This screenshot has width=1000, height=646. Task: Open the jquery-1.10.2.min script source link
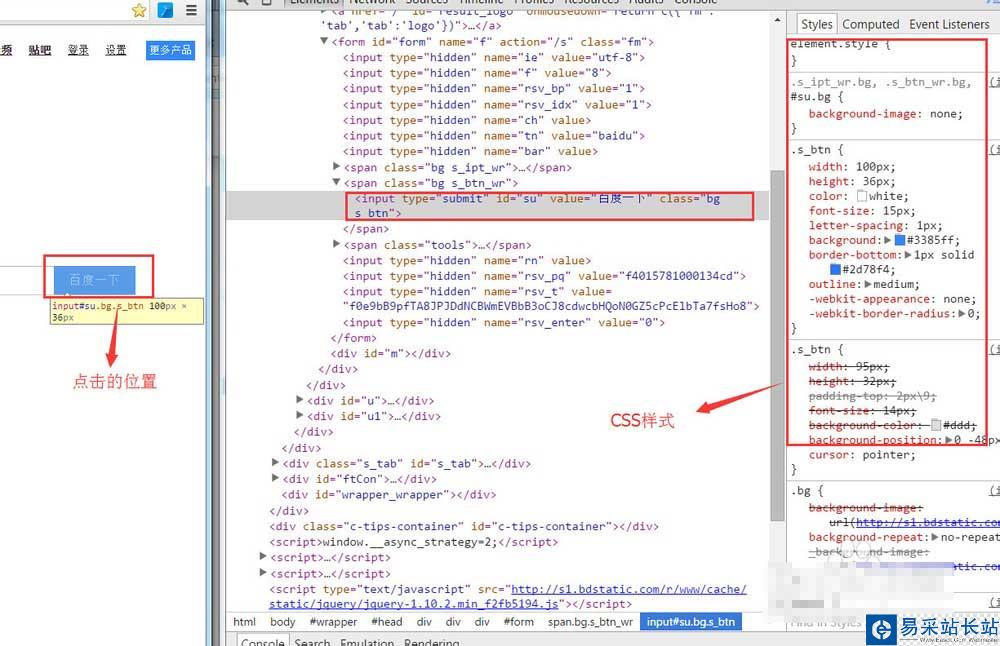[508, 596]
